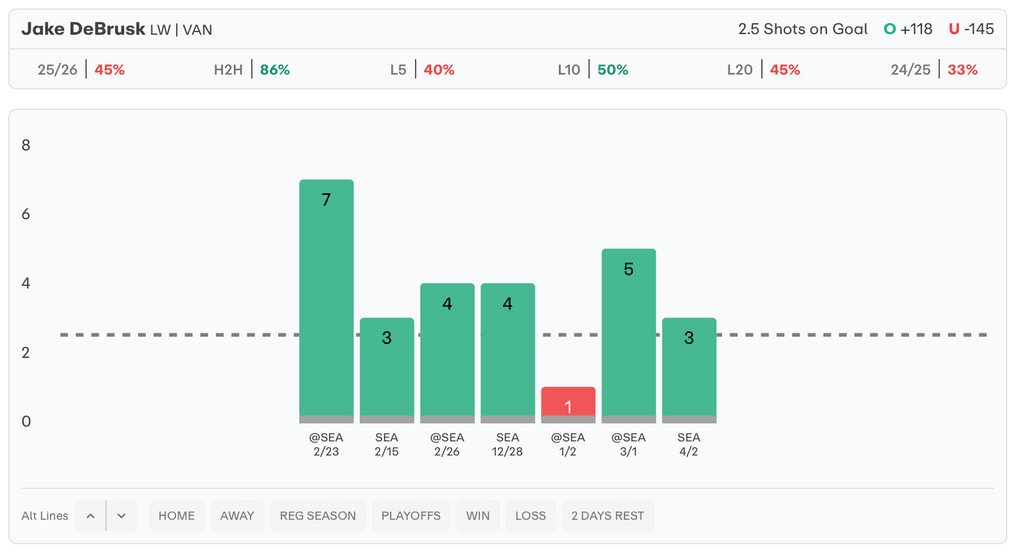Toggle the HOME games filter
Screen dimensions: 1024x559
[176, 516]
